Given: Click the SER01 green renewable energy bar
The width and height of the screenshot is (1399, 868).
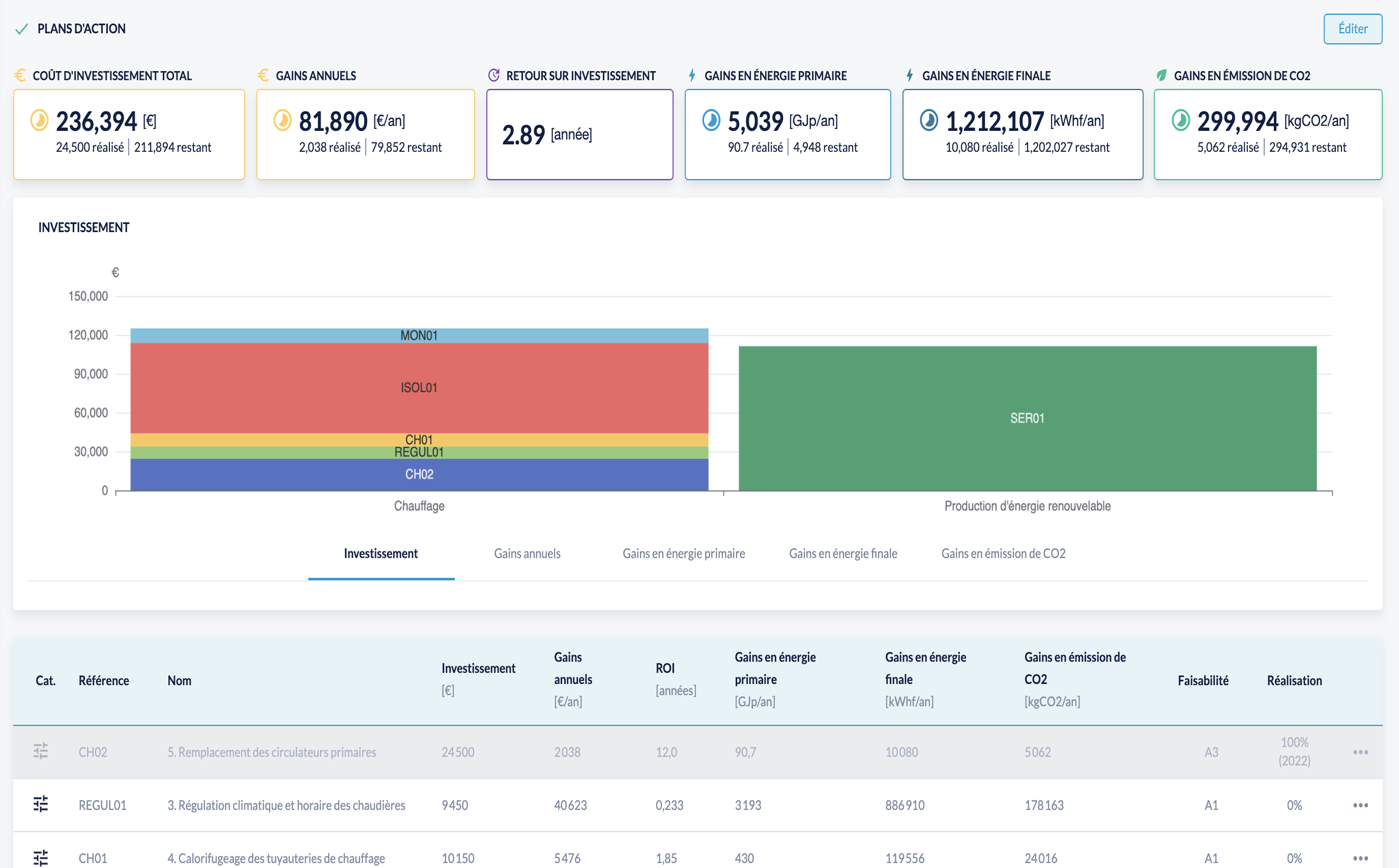Looking at the screenshot, I should point(1027,418).
